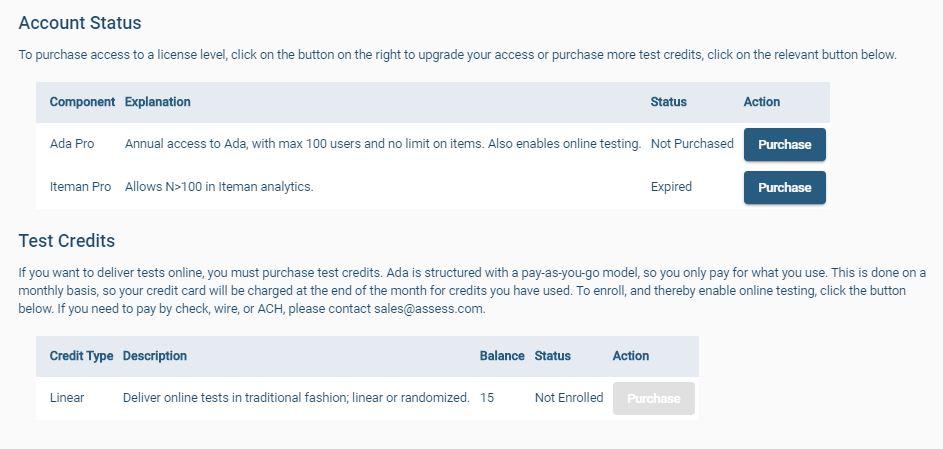Image resolution: width=943 pixels, height=449 pixels.
Task: Click the Component column header
Action: [82, 102]
